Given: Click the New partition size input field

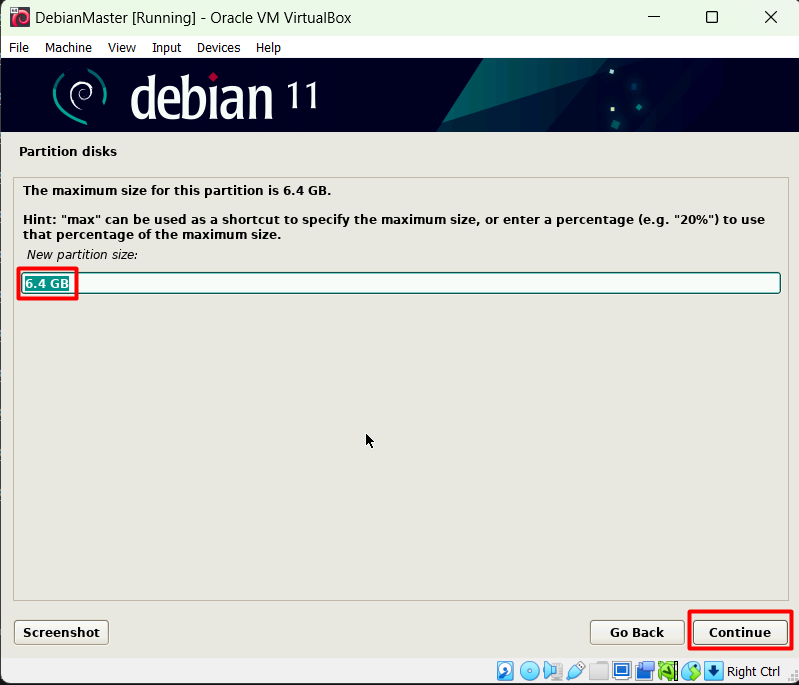Looking at the screenshot, I should pos(401,283).
